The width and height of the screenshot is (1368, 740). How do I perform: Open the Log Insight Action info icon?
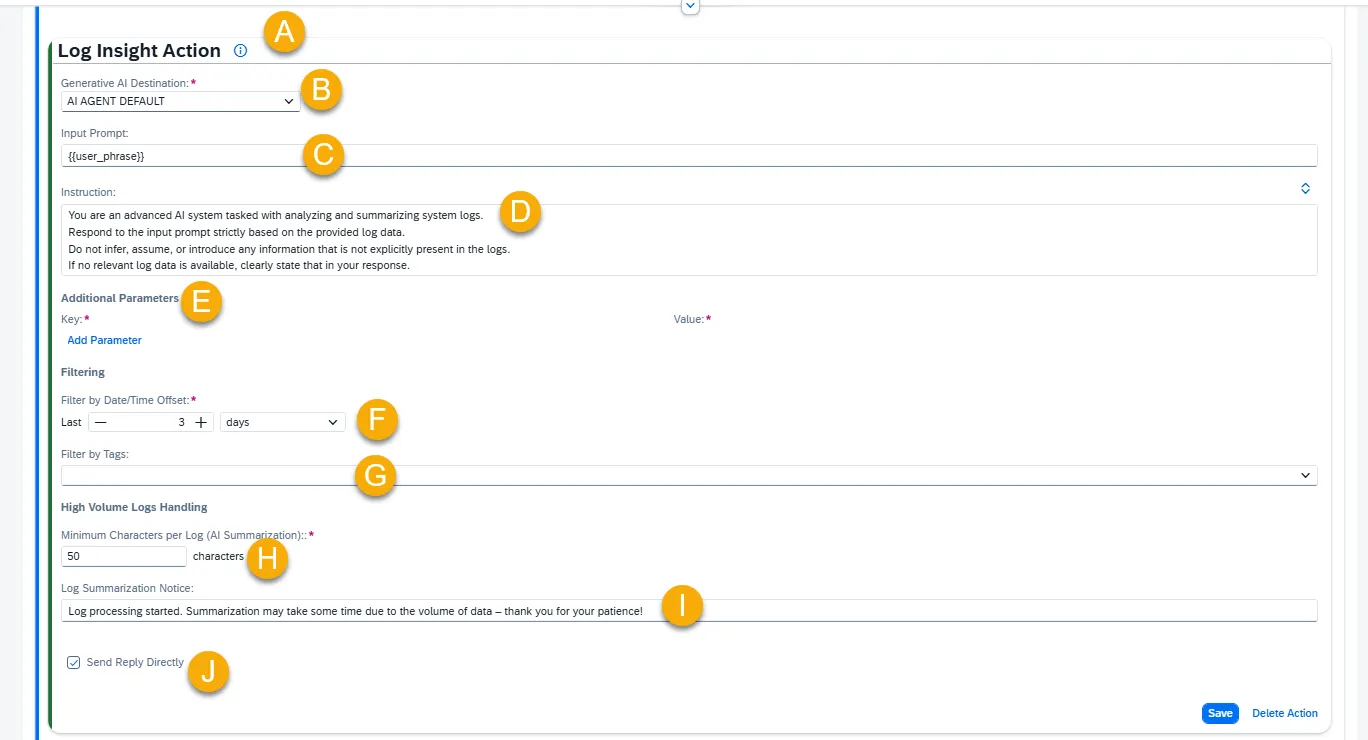[x=240, y=50]
